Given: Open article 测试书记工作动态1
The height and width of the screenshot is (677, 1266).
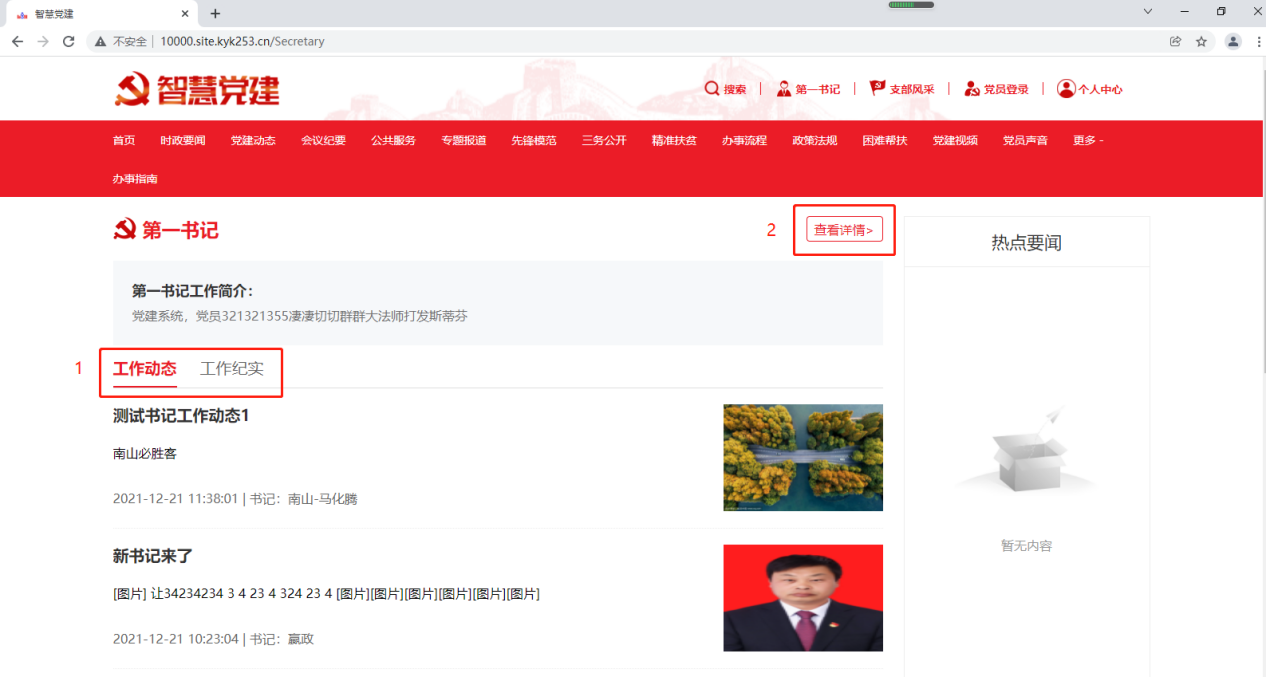Looking at the screenshot, I should pos(181,416).
